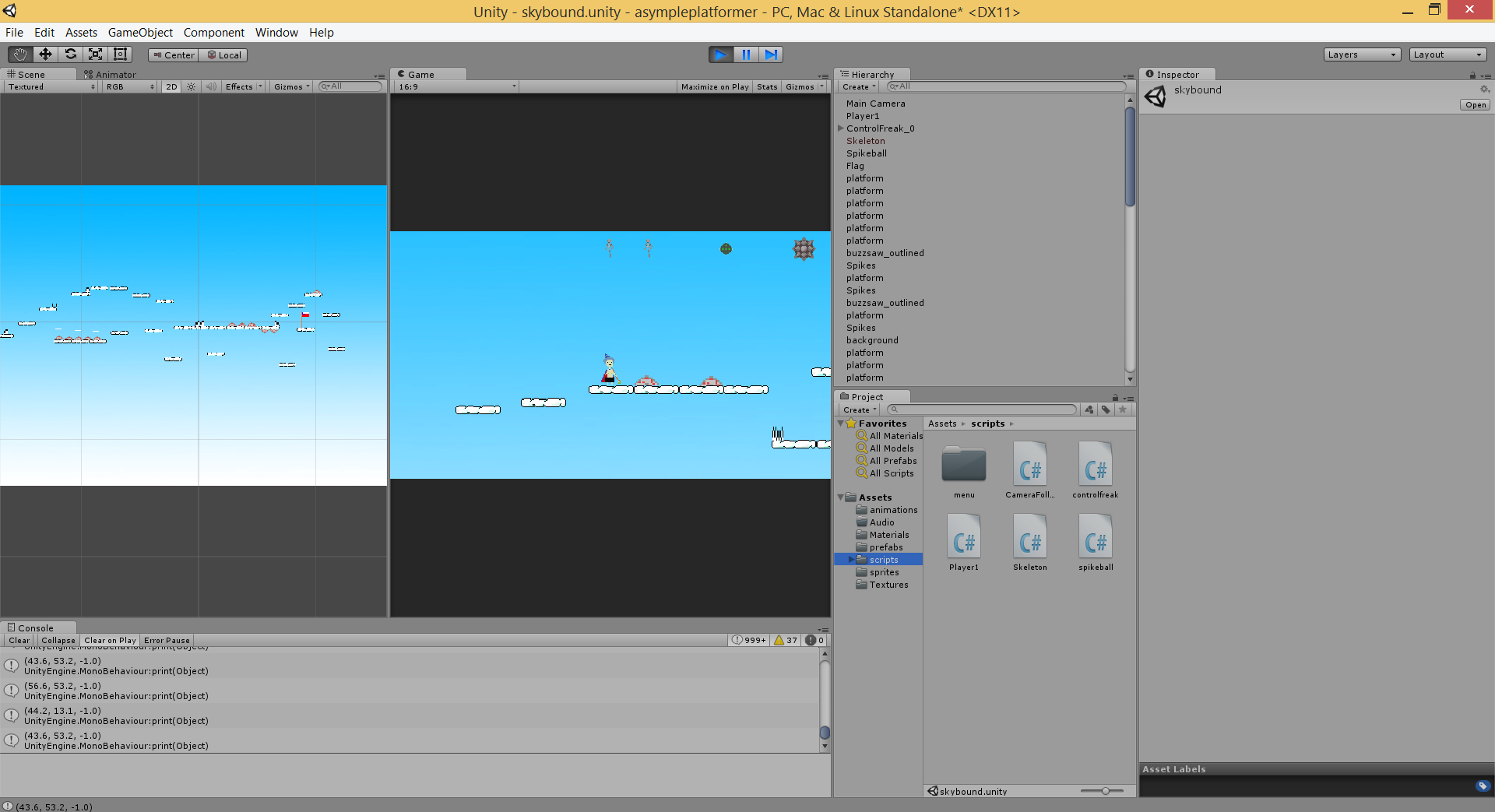Open Project Create dropdown
Image resolution: width=1495 pixels, height=812 pixels.
[860, 410]
